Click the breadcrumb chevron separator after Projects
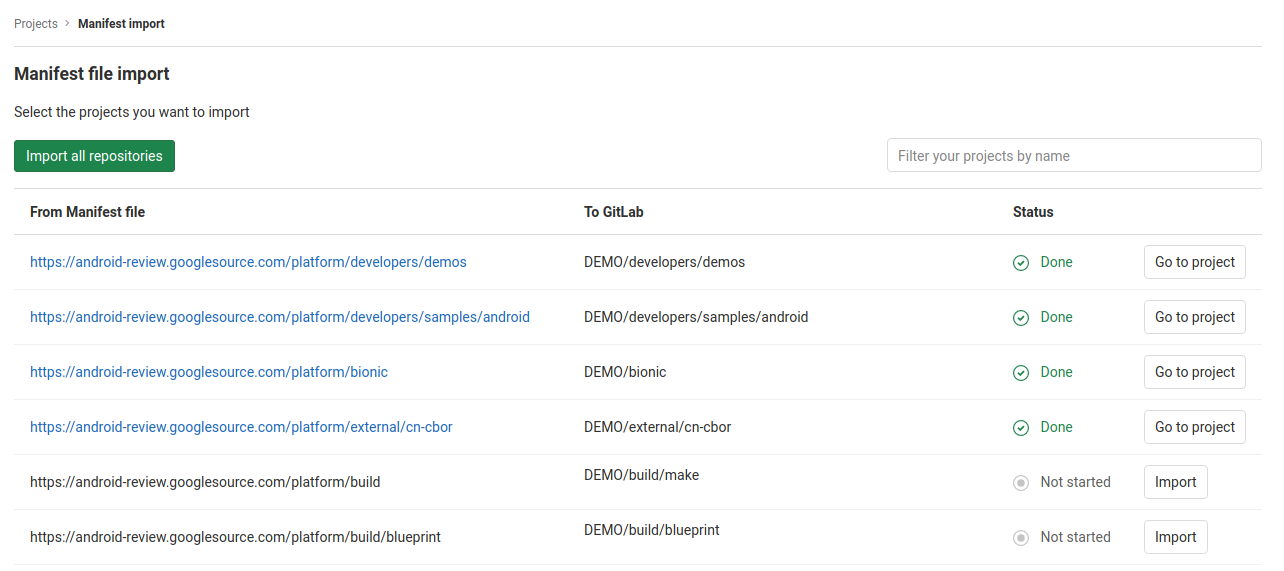The width and height of the screenshot is (1284, 571). (67, 24)
